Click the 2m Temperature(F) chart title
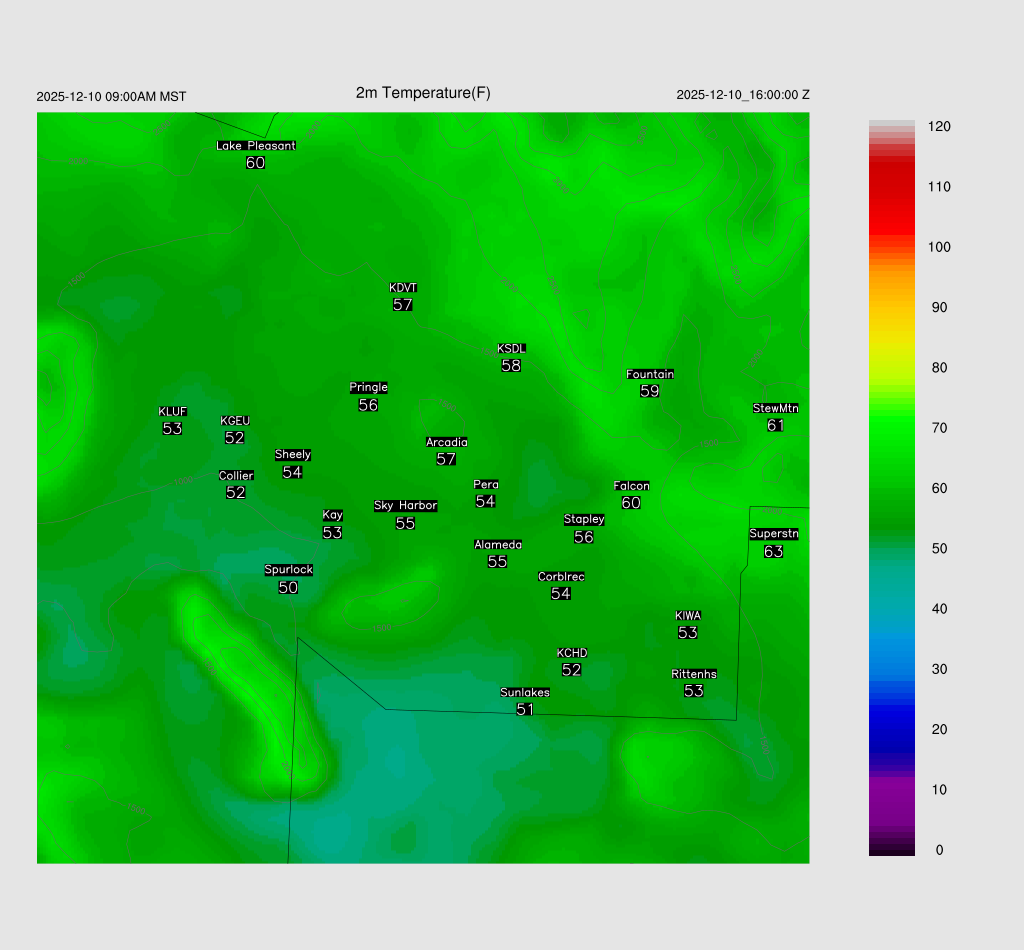This screenshot has width=1024, height=950. [423, 93]
